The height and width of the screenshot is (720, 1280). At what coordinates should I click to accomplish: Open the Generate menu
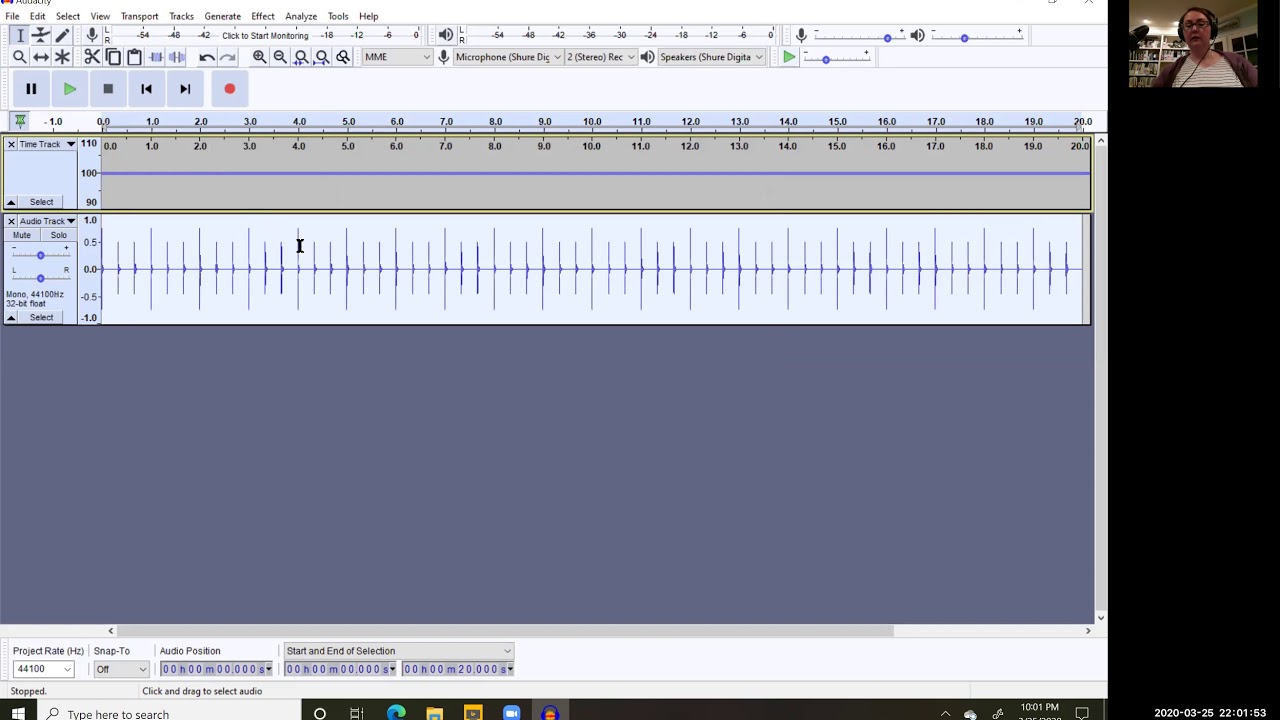(222, 16)
